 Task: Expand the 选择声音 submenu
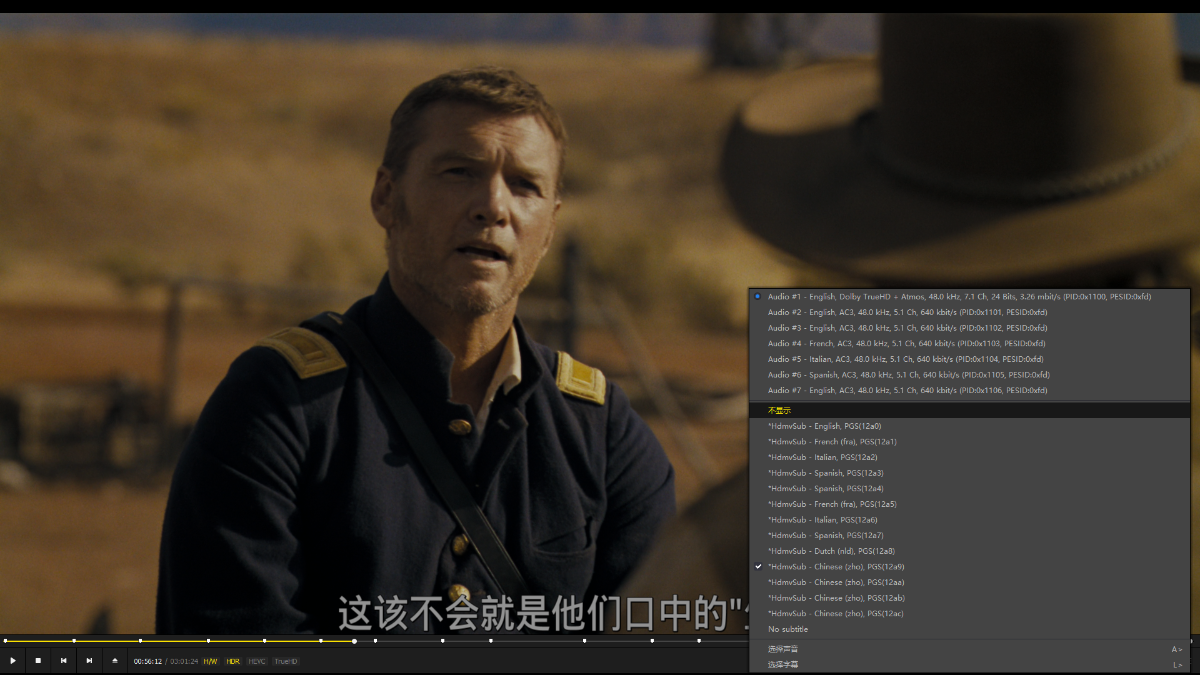(968, 649)
